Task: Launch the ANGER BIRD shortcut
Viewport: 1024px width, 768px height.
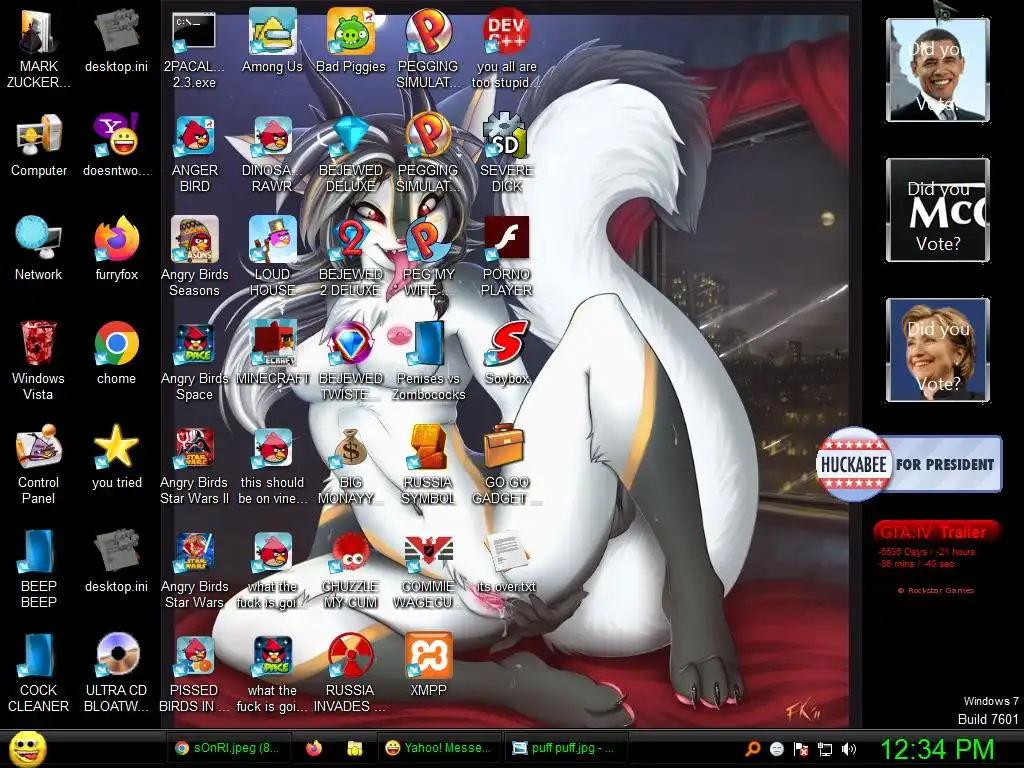Action: [195, 153]
